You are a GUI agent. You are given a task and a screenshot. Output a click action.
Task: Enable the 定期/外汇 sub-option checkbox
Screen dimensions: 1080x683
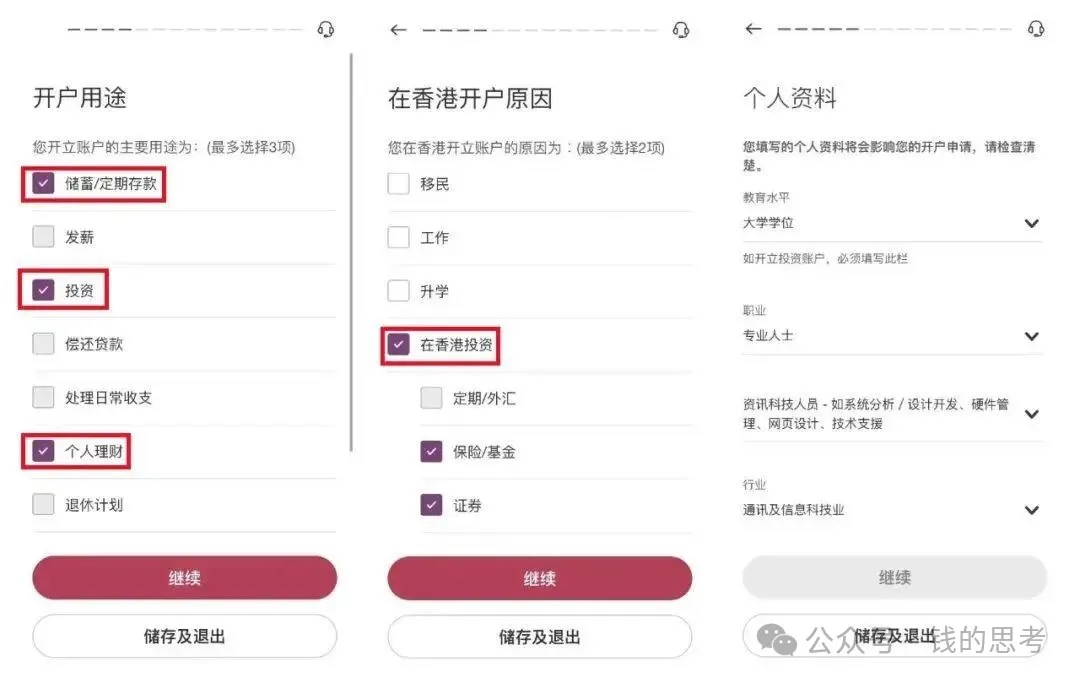pos(431,397)
